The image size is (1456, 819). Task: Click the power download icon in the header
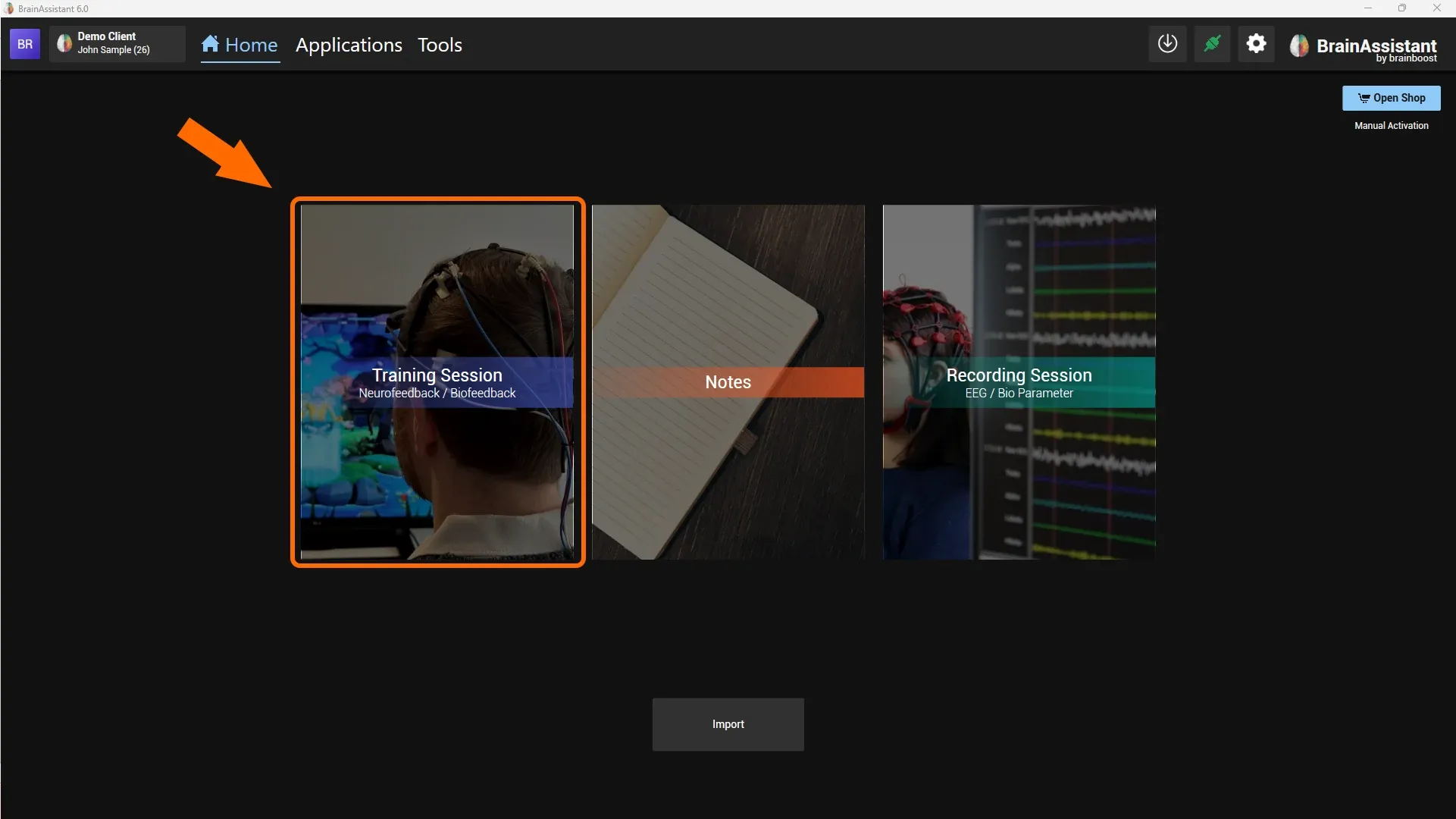pyautogui.click(x=1167, y=44)
